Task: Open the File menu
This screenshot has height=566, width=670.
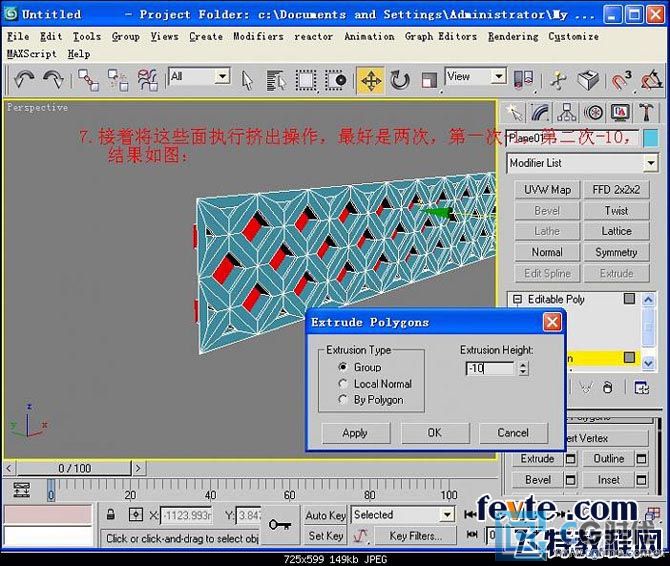Action: pos(18,36)
